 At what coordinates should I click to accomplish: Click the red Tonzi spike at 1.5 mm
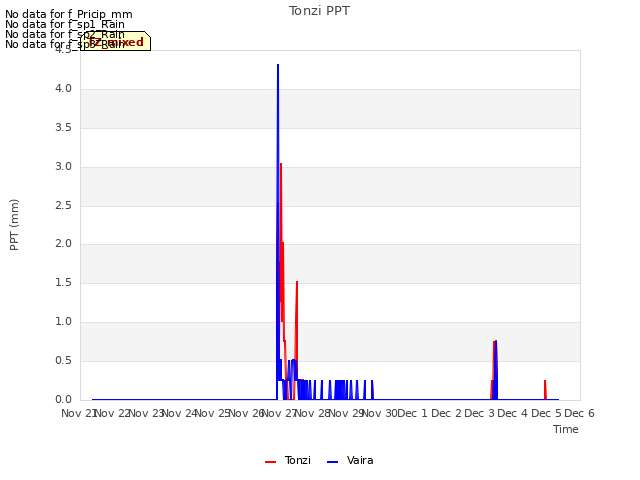pos(297,282)
